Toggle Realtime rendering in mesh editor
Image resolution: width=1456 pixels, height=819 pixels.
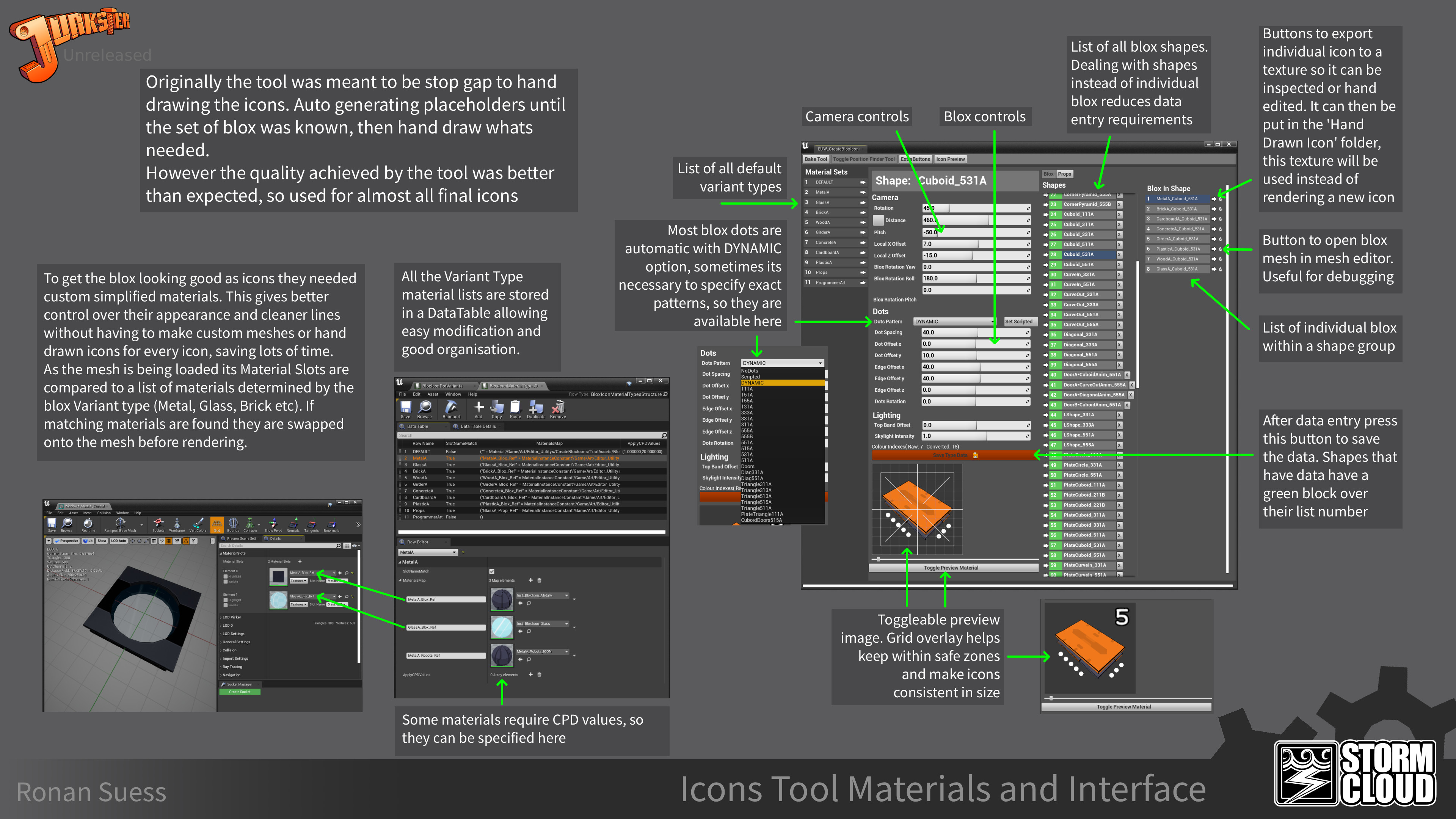(x=88, y=524)
